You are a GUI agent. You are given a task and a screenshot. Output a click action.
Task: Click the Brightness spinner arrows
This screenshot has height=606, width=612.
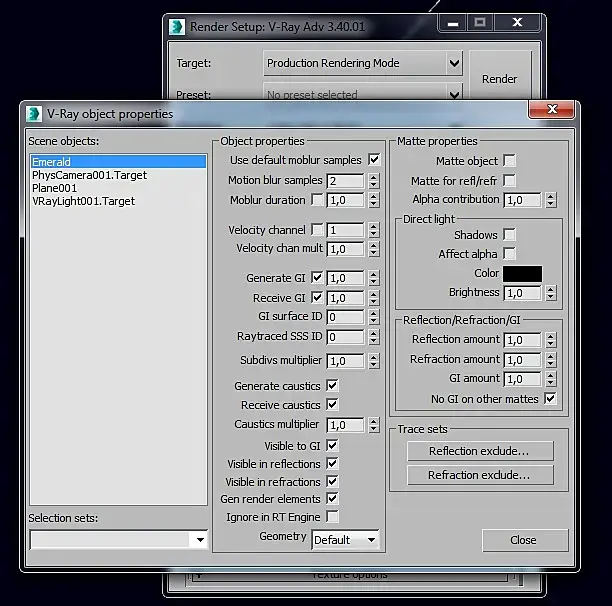pos(551,293)
